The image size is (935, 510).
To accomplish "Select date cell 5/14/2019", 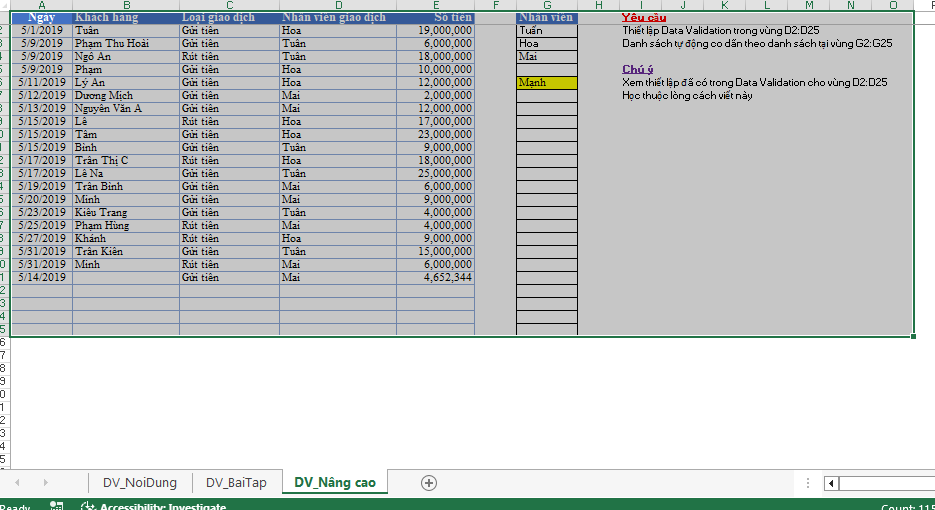I will (x=42, y=277).
